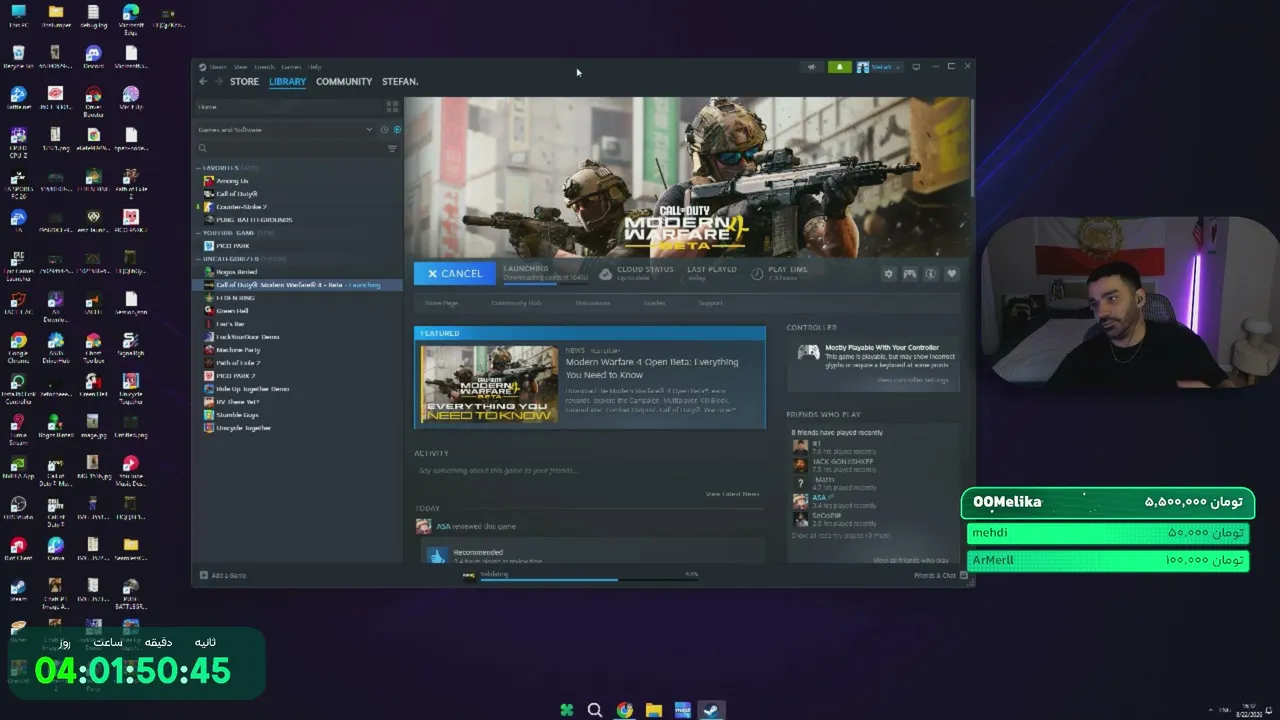1280x720 pixels.
Task: Open the Friends menu
Action: point(264,67)
